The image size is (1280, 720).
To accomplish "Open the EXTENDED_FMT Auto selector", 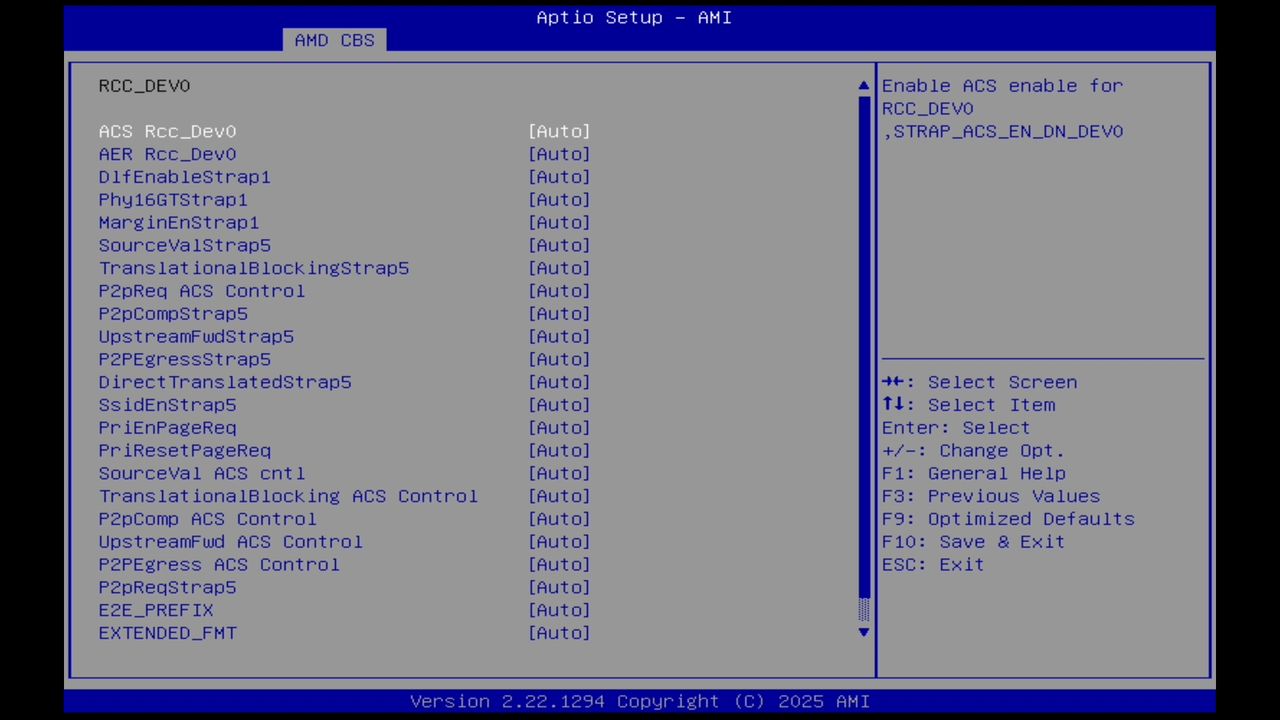I will [559, 632].
